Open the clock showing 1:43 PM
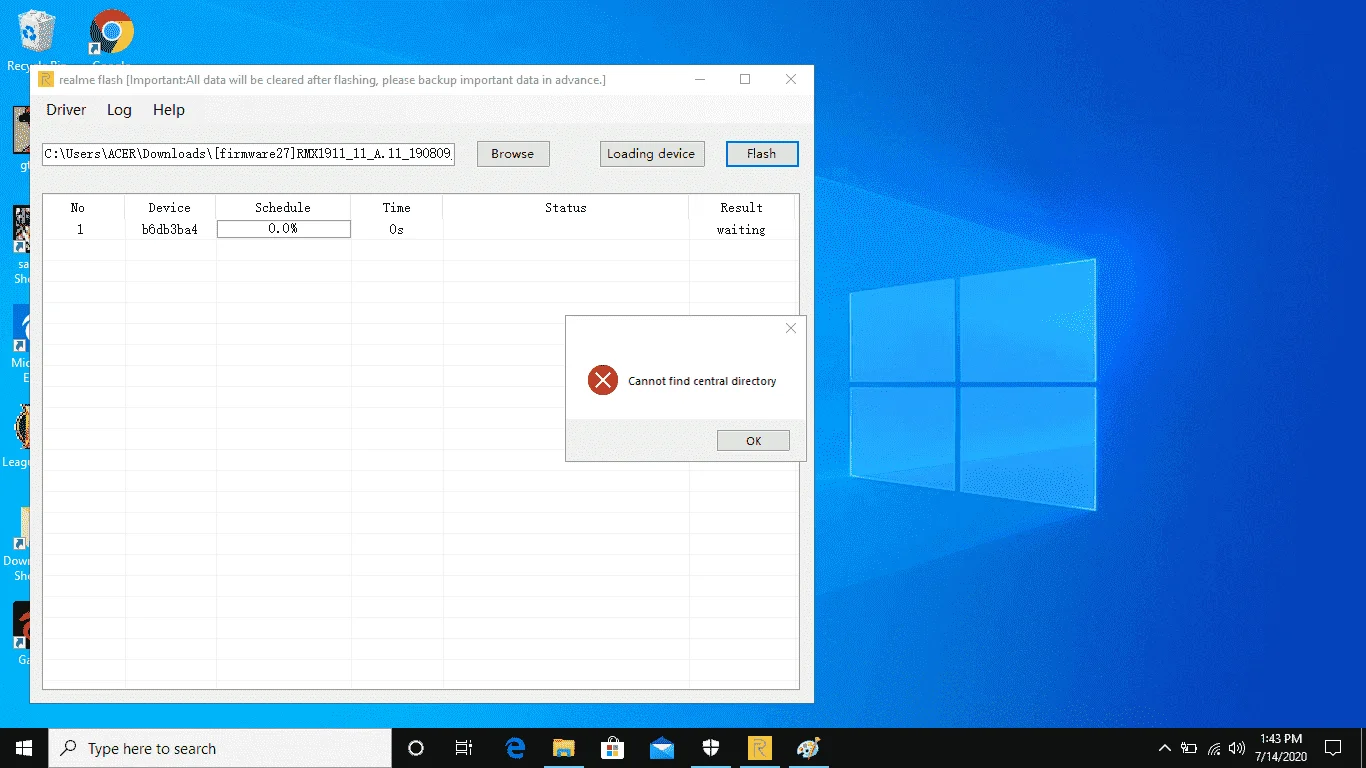This screenshot has width=1366, height=768. [1281, 748]
